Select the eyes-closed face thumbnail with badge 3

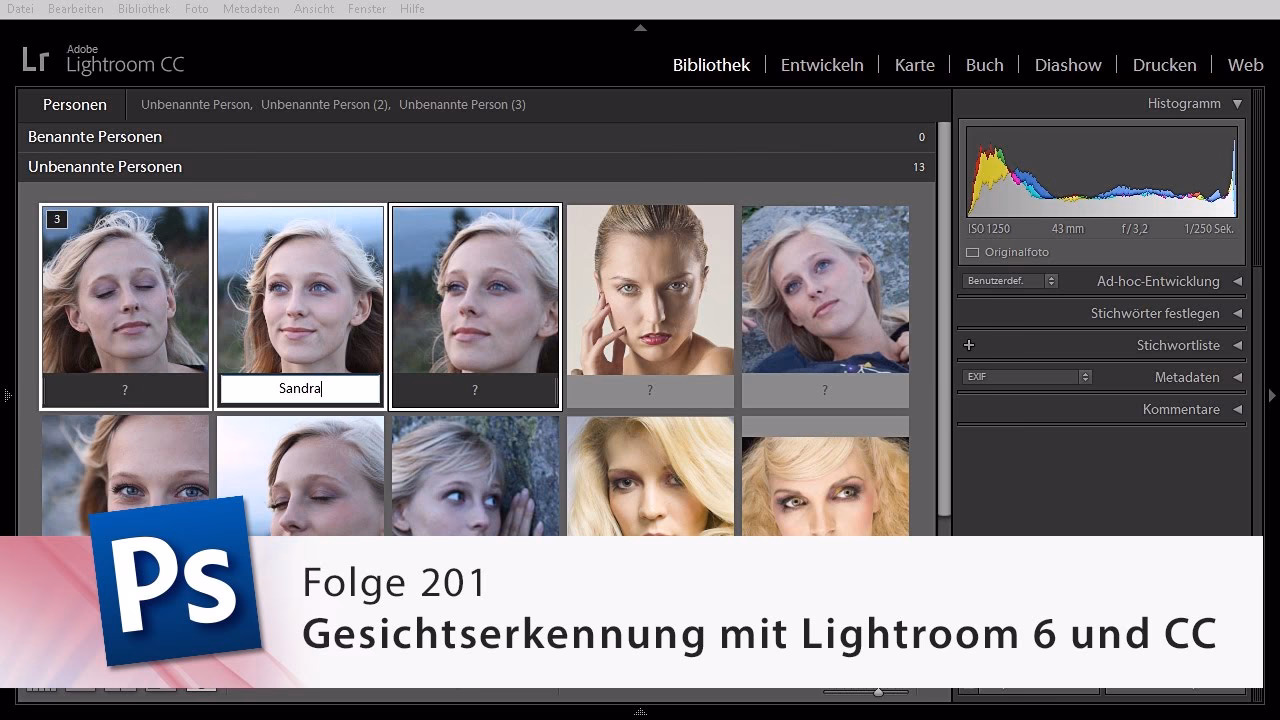click(x=125, y=290)
